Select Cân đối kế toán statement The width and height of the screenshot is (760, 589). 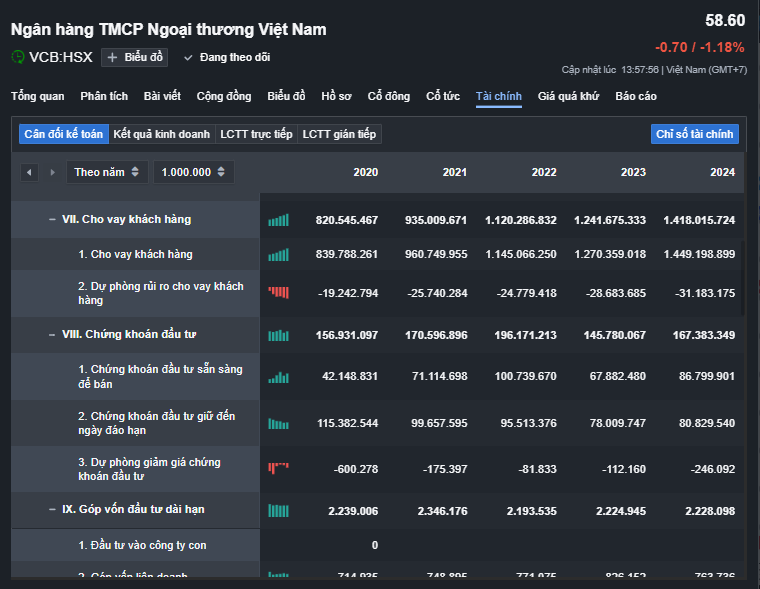click(63, 134)
